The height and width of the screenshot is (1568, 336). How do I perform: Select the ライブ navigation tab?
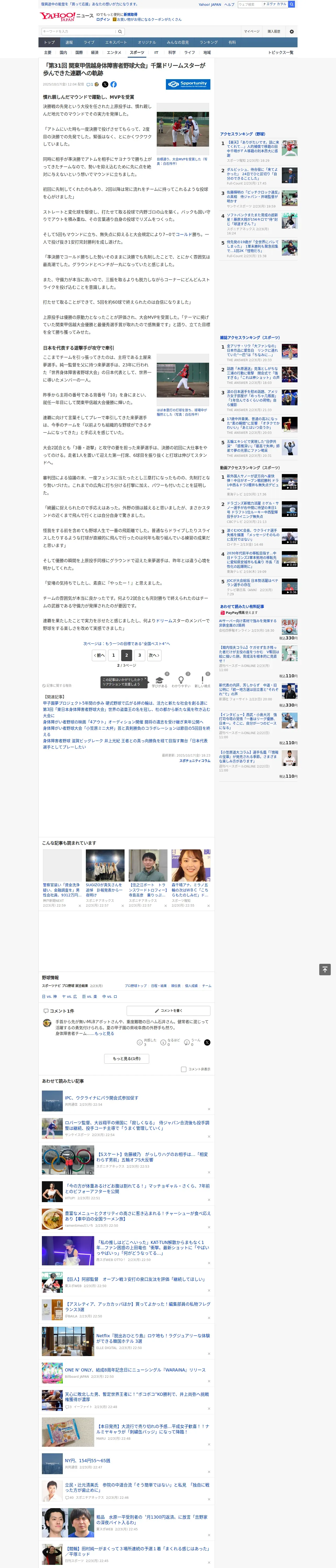tap(89, 43)
